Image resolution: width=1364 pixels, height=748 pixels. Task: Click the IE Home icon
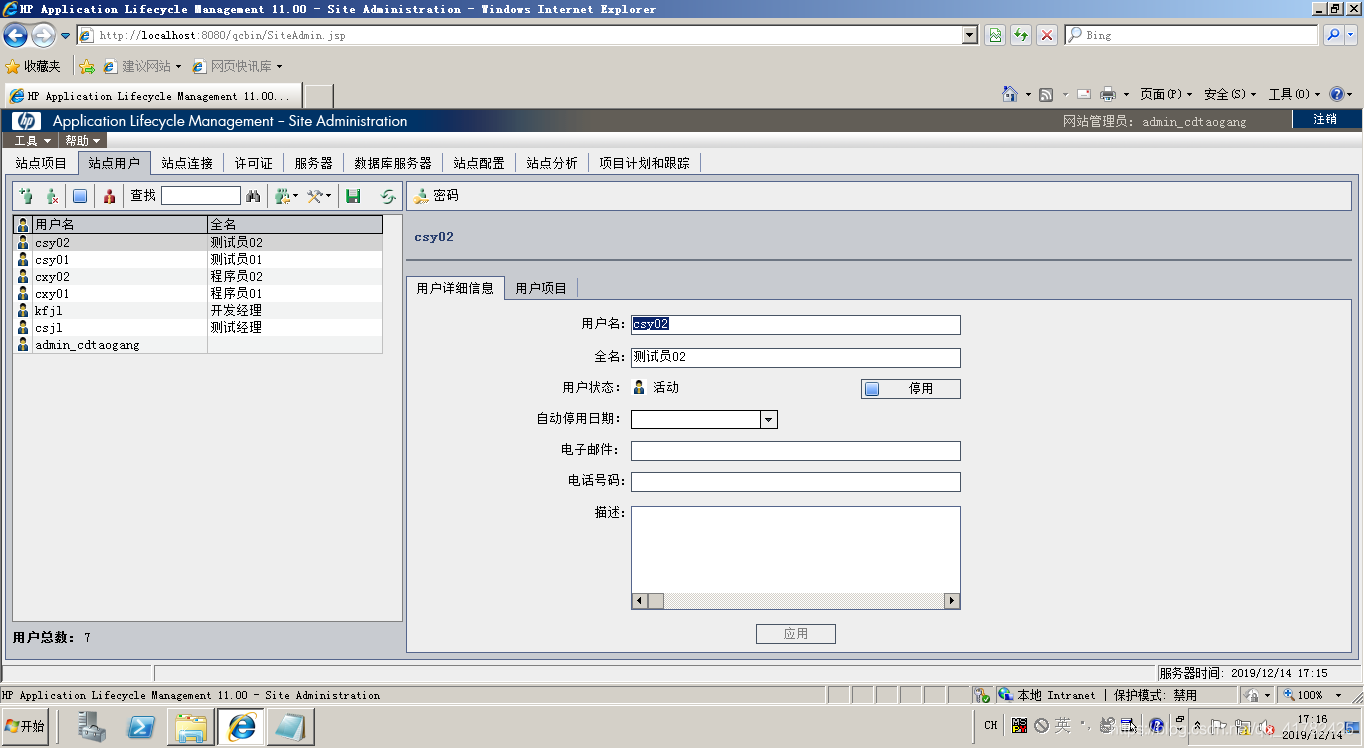pyautogui.click(x=1010, y=94)
